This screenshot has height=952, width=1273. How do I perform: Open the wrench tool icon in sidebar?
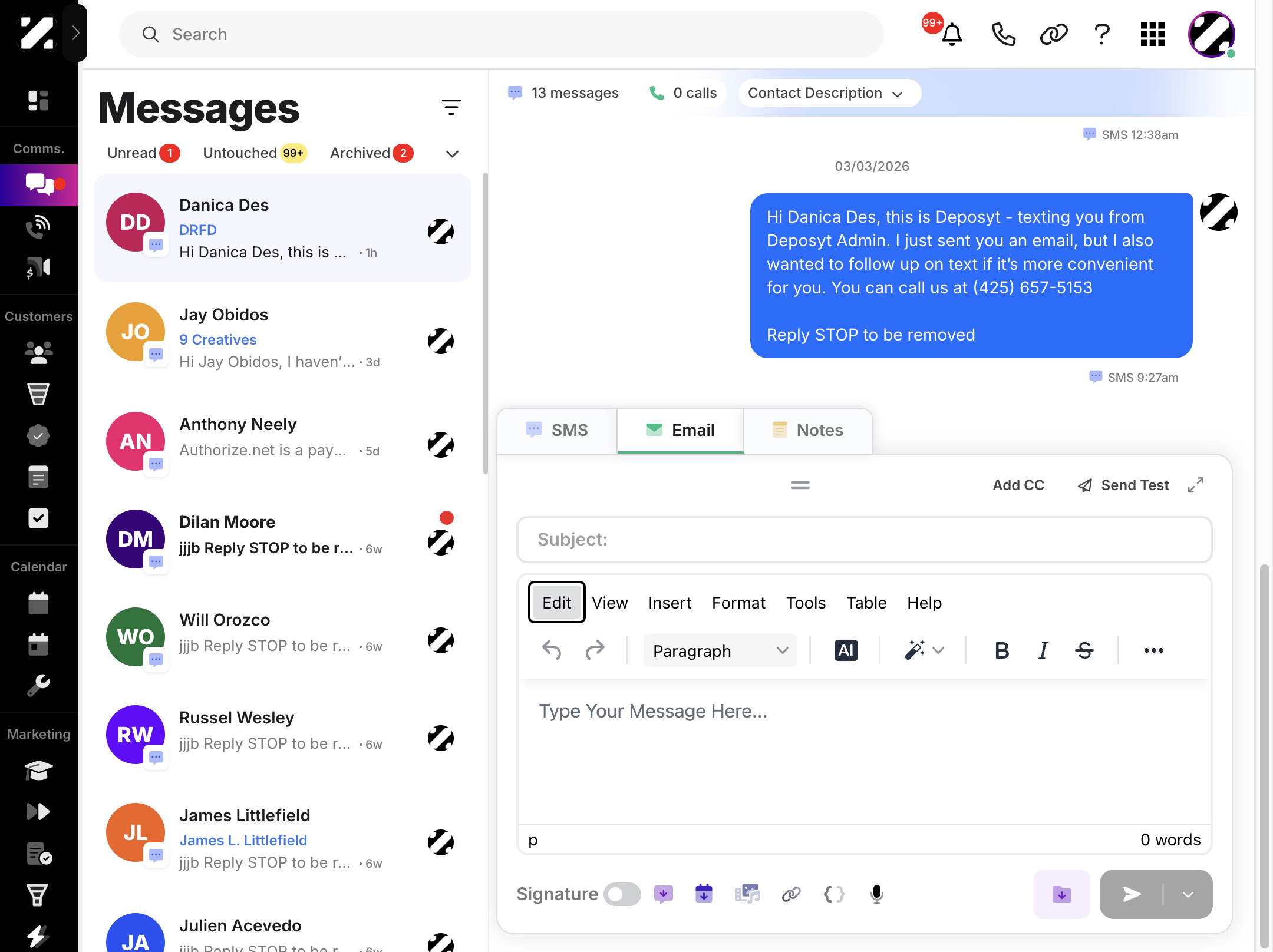[38, 686]
